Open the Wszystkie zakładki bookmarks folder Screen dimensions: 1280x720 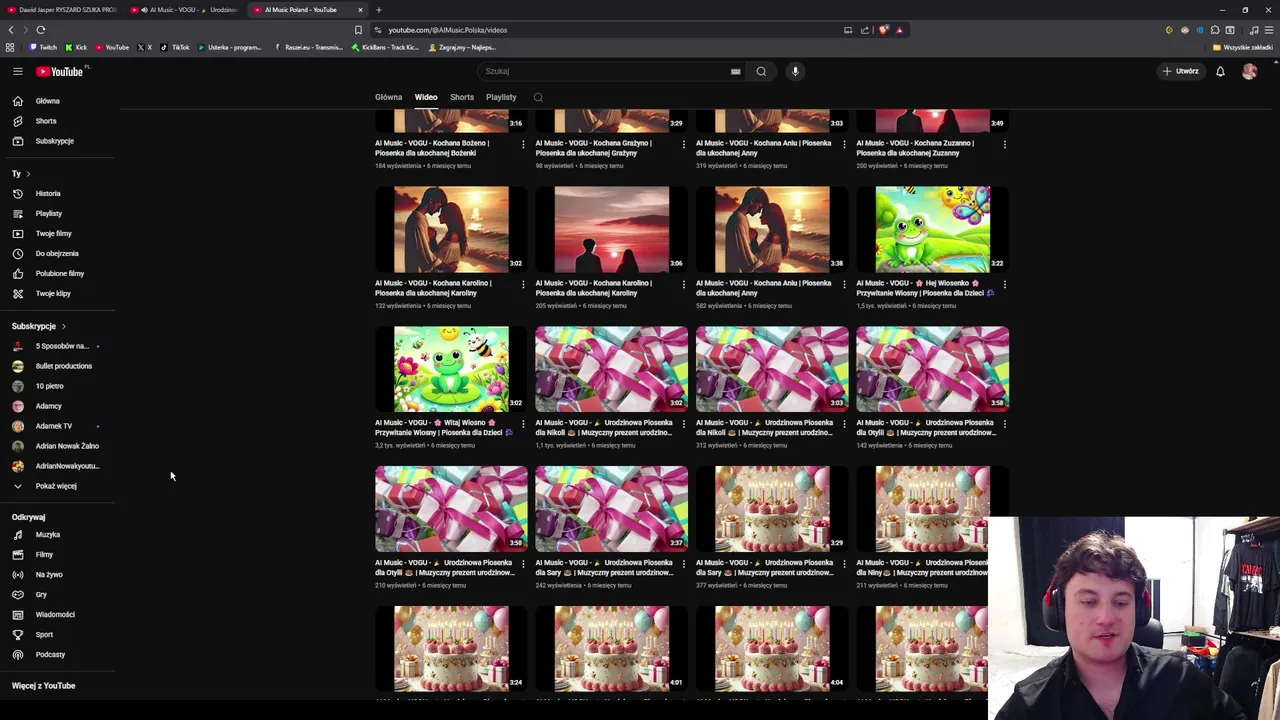tap(1243, 47)
